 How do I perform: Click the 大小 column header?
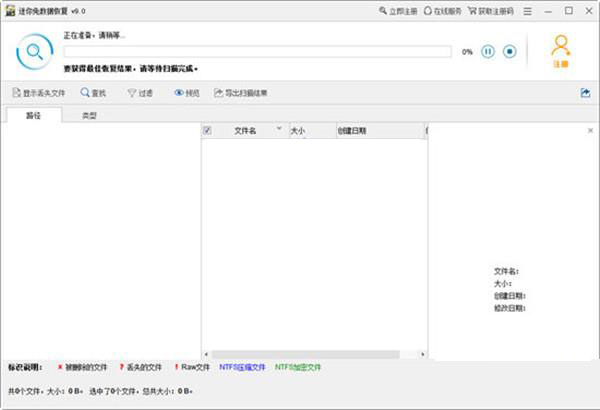313,131
